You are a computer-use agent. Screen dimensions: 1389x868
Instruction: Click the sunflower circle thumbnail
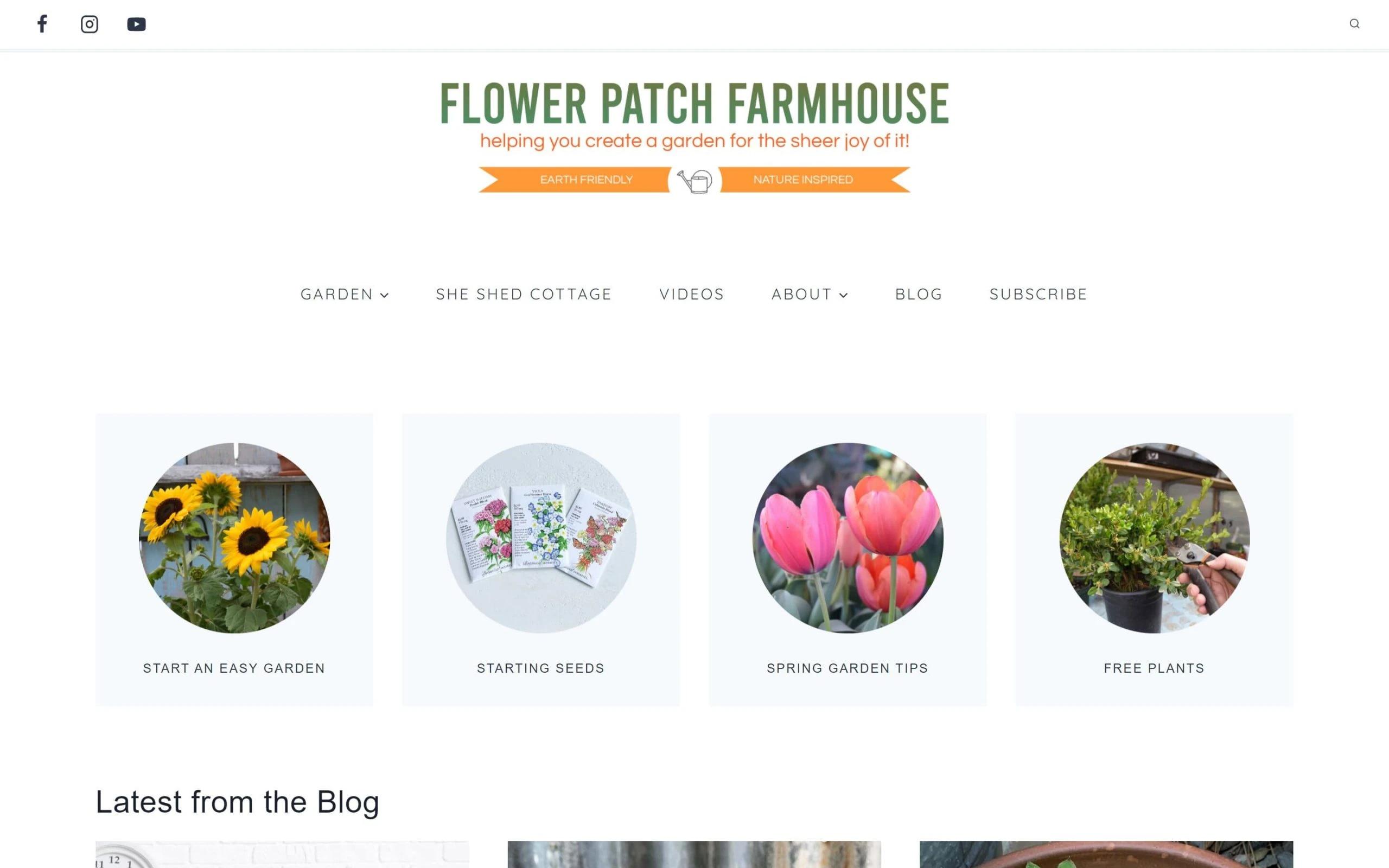point(234,538)
